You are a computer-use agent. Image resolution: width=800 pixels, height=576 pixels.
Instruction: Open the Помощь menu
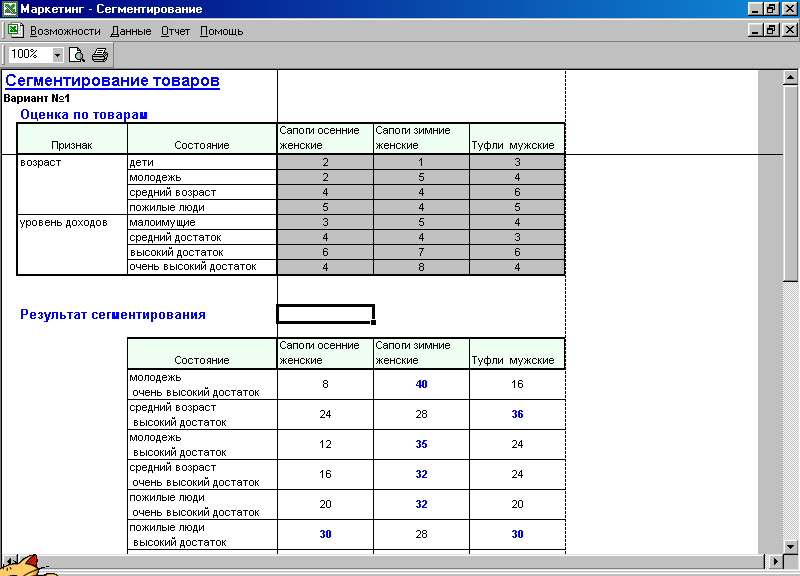221,31
